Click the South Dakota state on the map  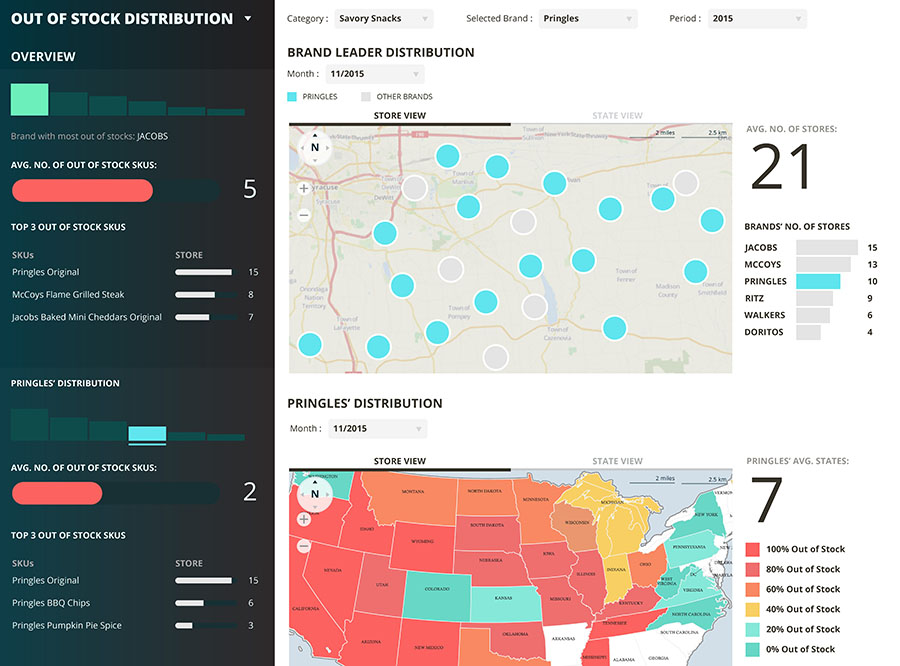click(x=487, y=533)
